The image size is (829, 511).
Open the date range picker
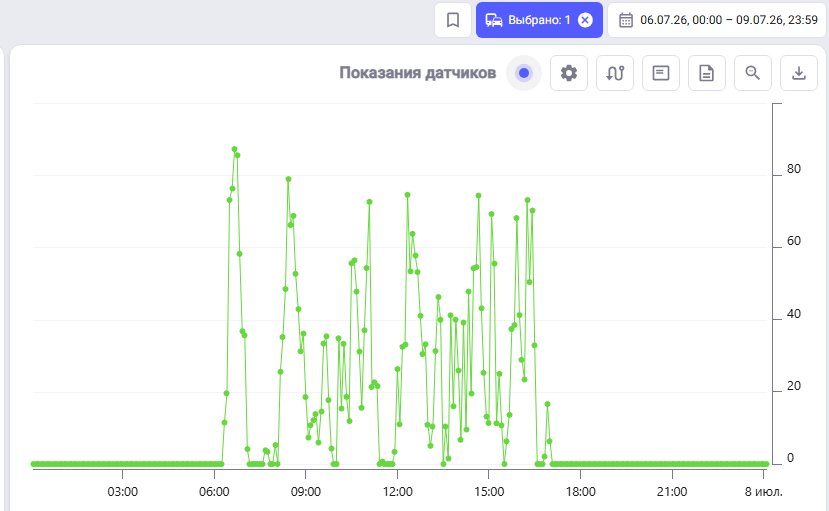[x=717, y=20]
